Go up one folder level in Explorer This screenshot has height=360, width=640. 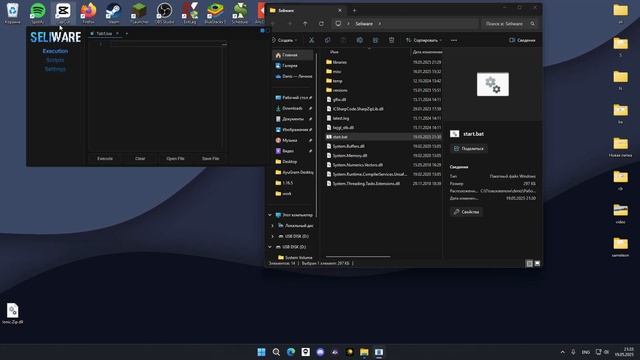click(x=305, y=24)
